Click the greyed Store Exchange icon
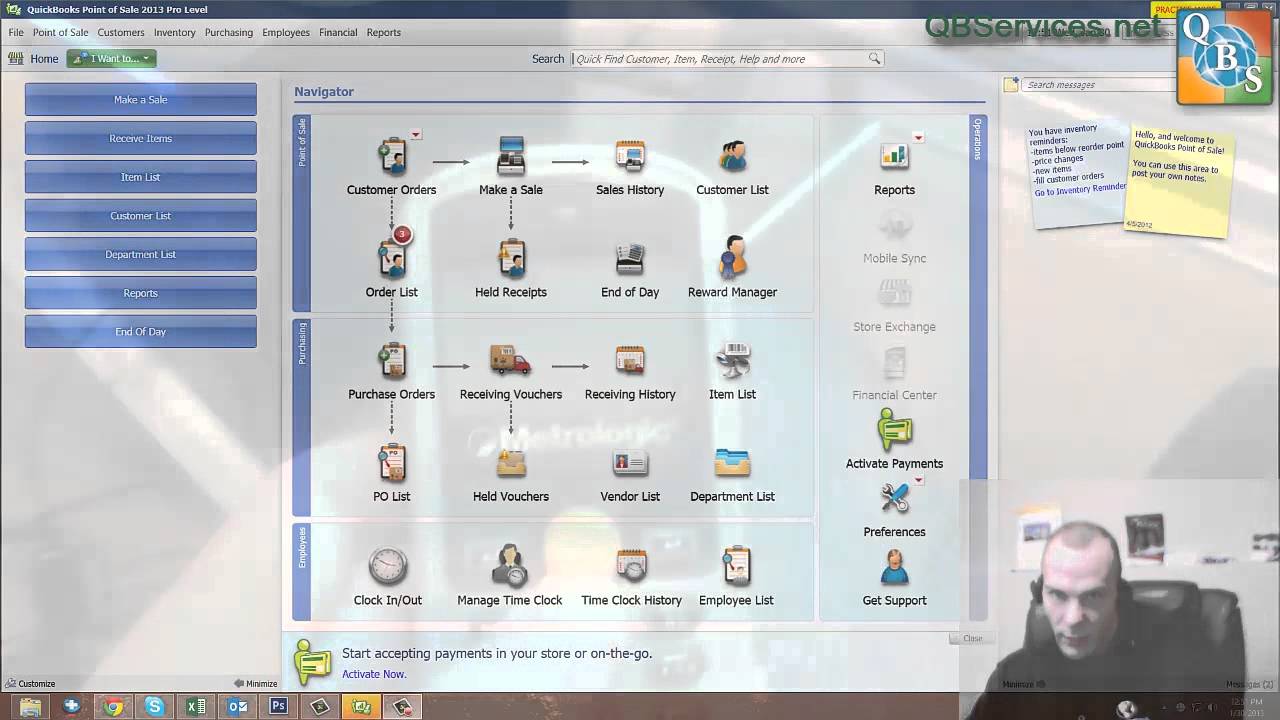The width and height of the screenshot is (1280, 720). pyautogui.click(x=894, y=294)
